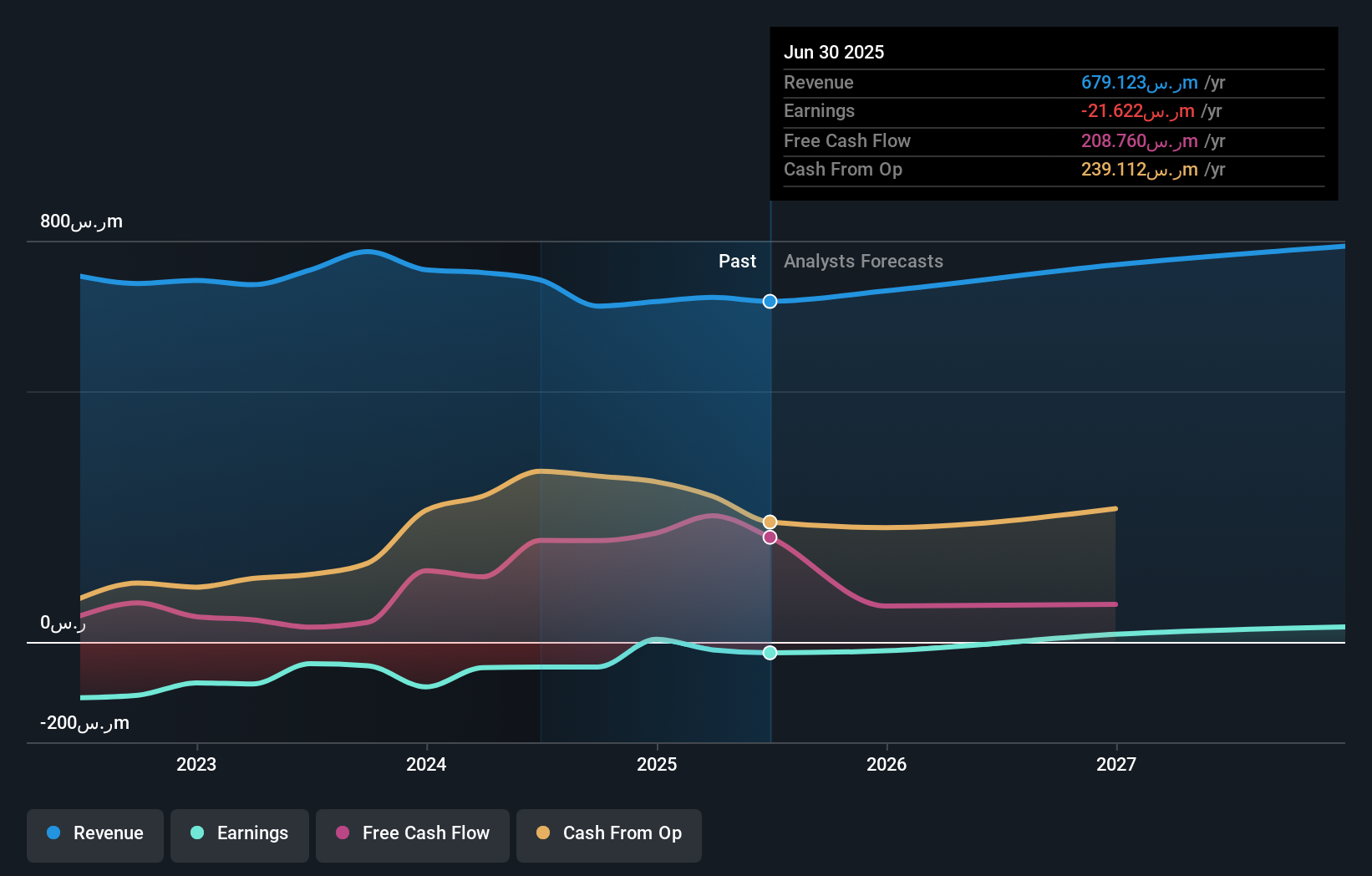Hide the Free Cash Flow series

[412, 833]
